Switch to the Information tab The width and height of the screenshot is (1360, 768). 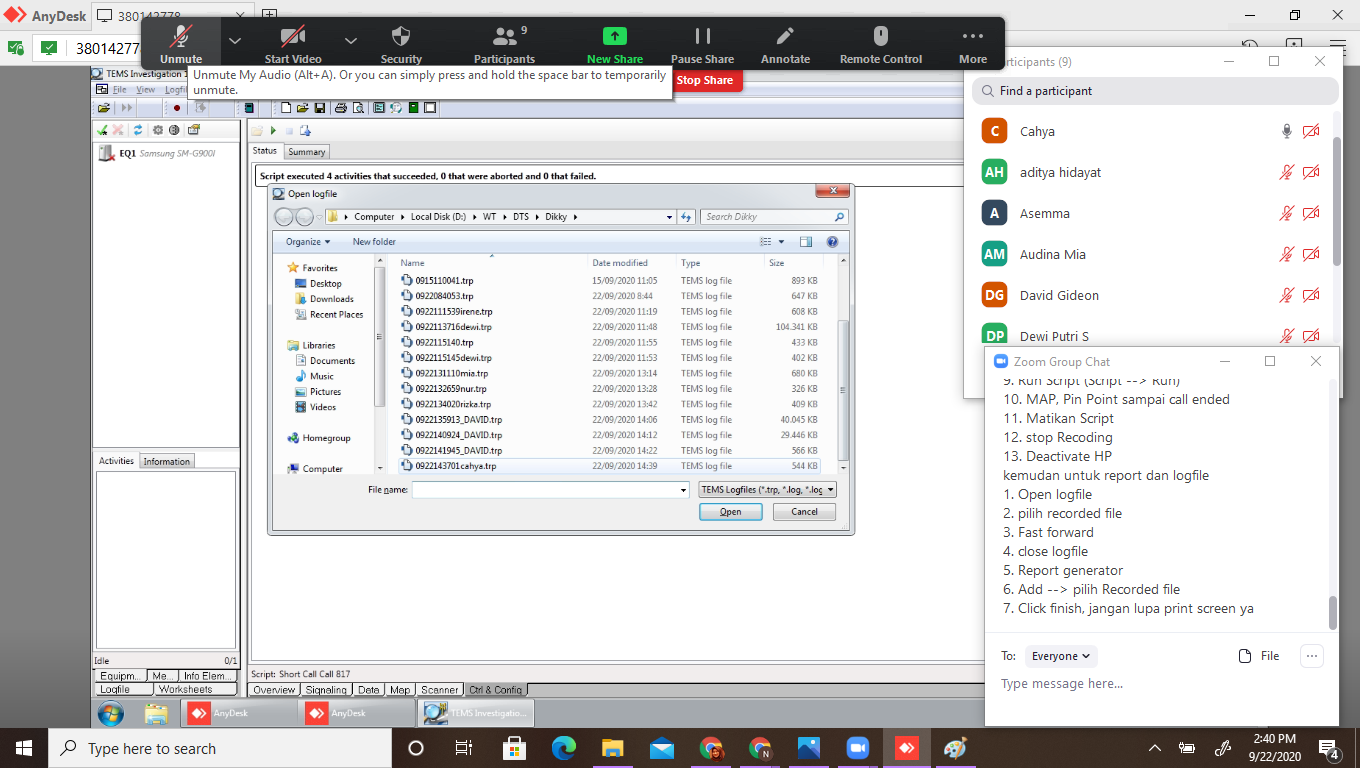(x=166, y=461)
